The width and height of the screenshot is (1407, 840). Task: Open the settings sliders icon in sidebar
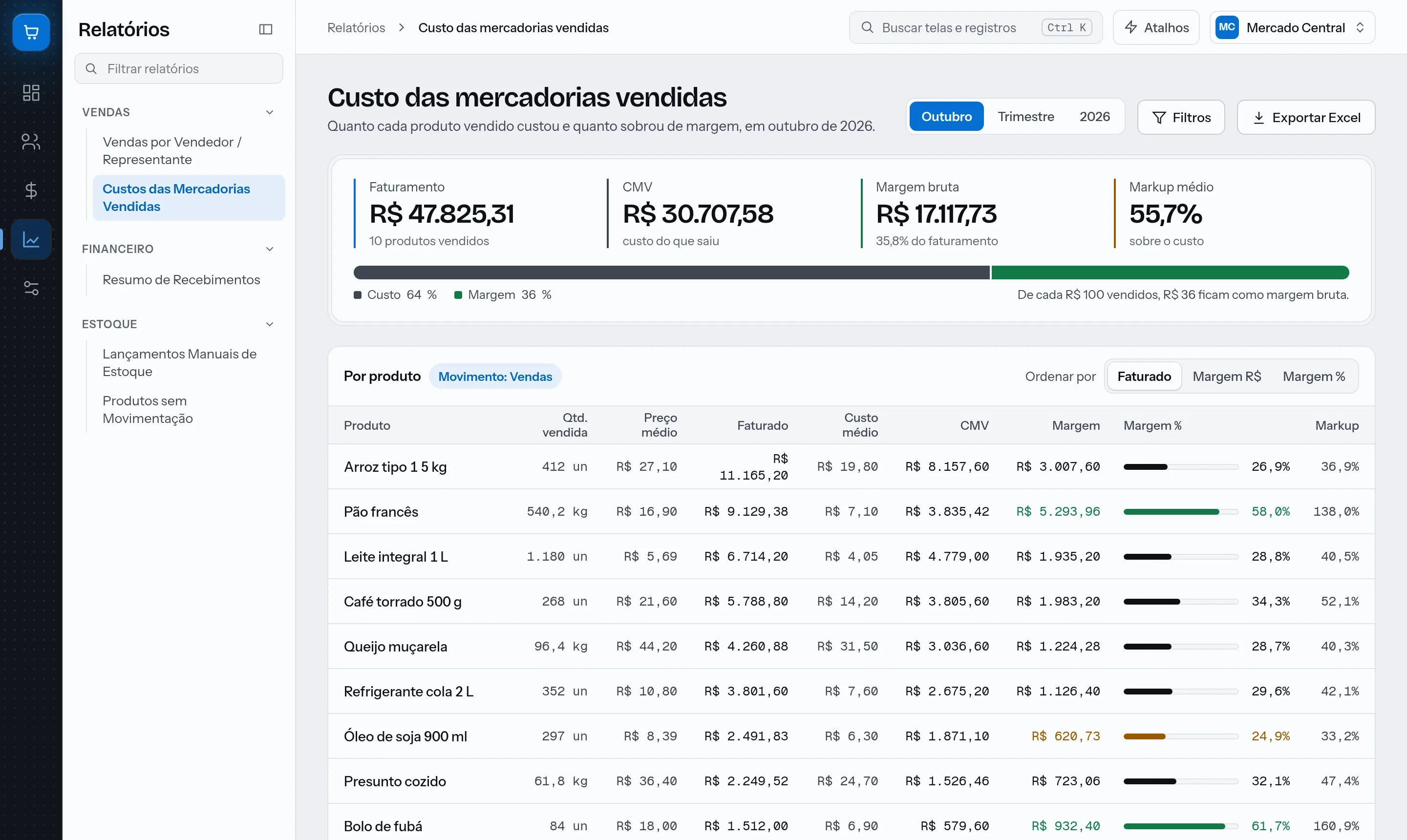coord(31,288)
